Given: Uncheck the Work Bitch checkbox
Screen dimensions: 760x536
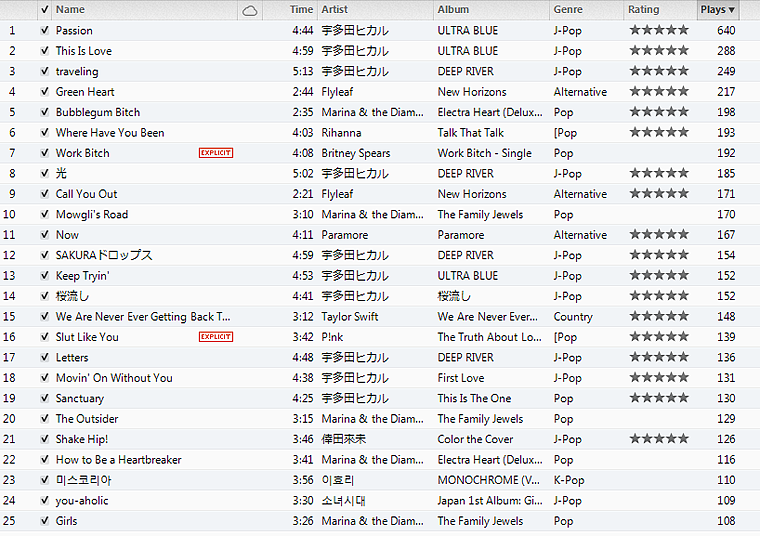Looking at the screenshot, I should (x=45, y=153).
